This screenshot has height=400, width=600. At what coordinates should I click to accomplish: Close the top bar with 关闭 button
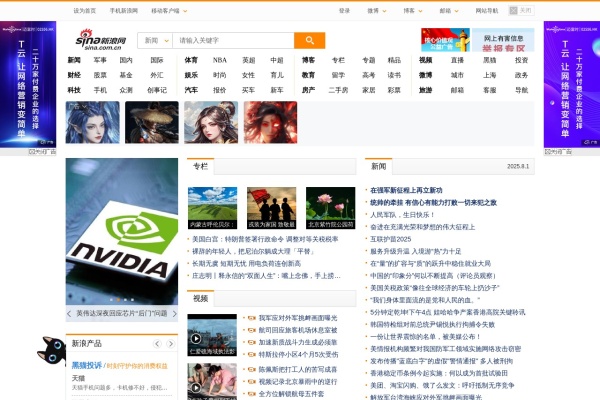(521, 11)
